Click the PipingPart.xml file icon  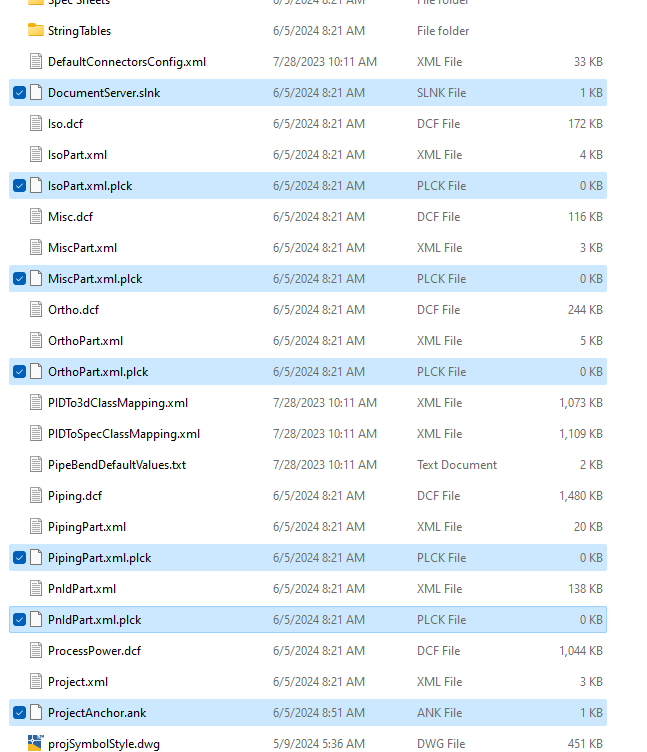[36, 527]
